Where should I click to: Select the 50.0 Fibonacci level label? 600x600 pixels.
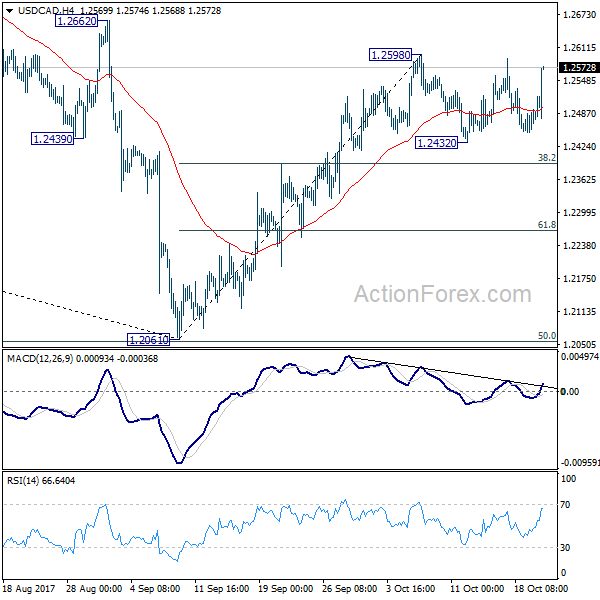coord(547,336)
